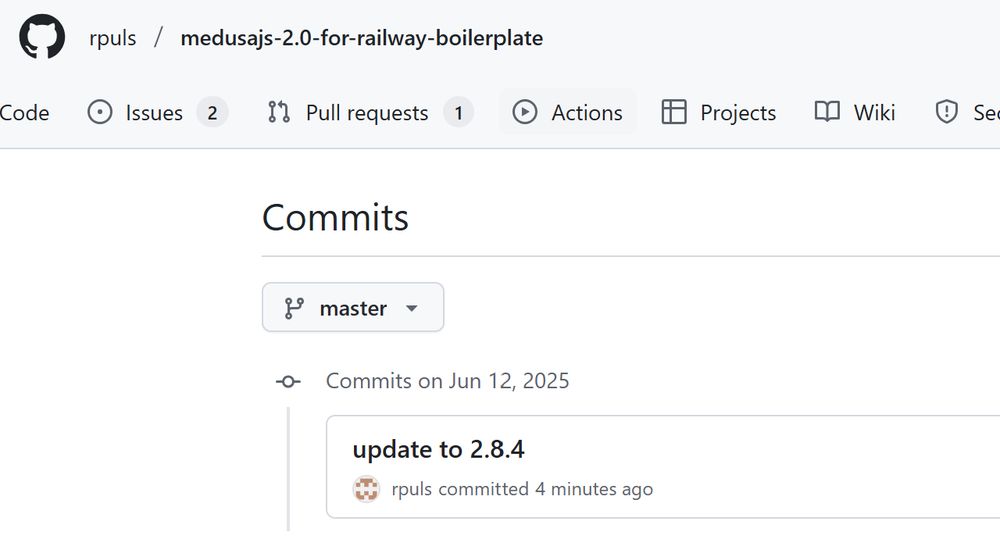Click the Issues count badge showing 2
Screen dimensions: 1000x539
point(212,113)
